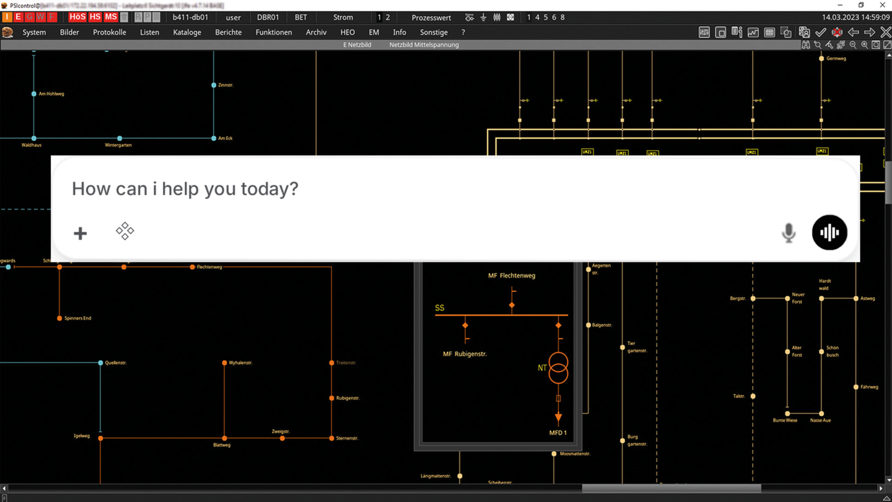Click the F alarm indicator
Viewport: 892px width, 502px height.
[x=52, y=17]
